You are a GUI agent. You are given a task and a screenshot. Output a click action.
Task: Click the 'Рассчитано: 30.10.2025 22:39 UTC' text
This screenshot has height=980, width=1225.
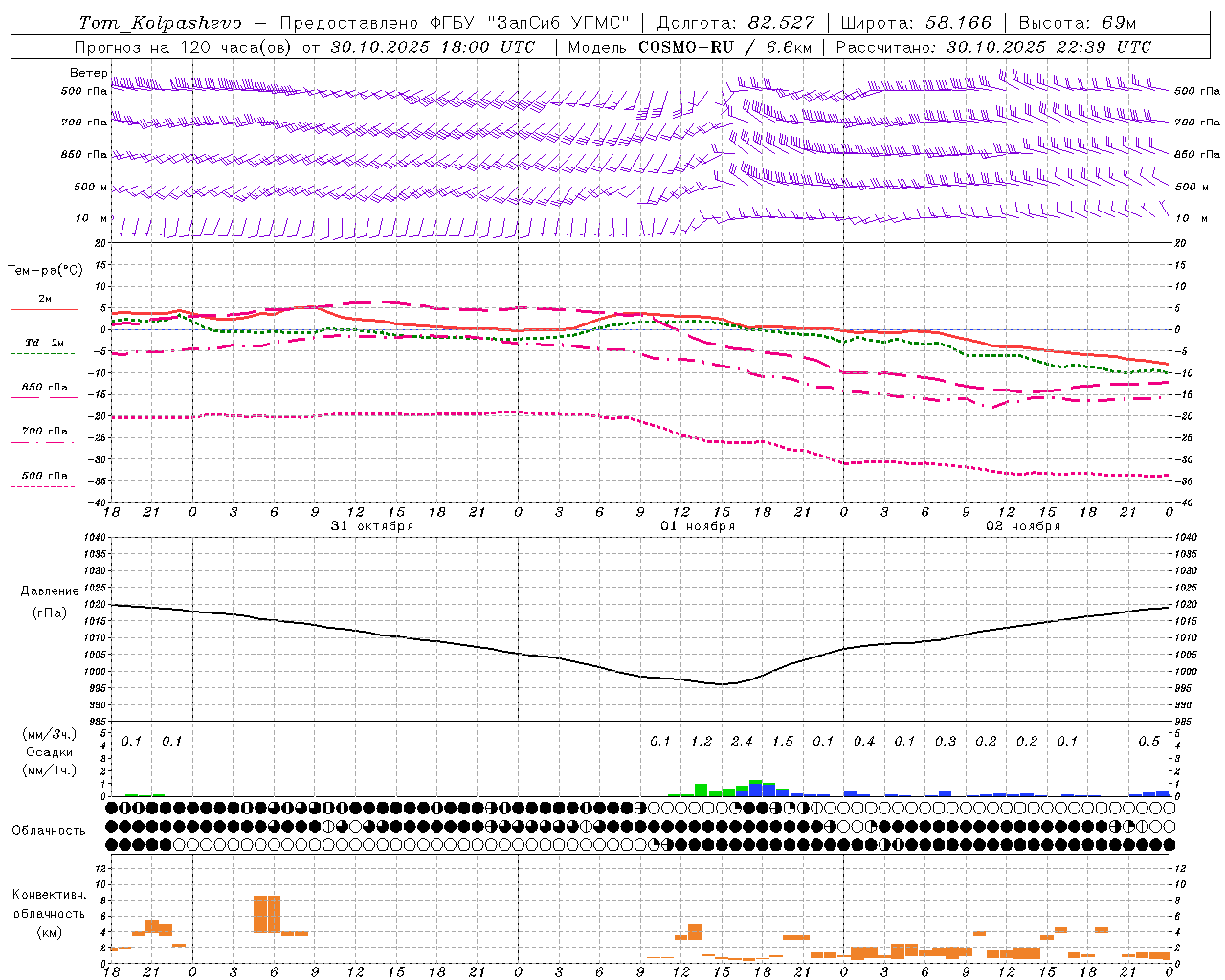[x=993, y=47]
